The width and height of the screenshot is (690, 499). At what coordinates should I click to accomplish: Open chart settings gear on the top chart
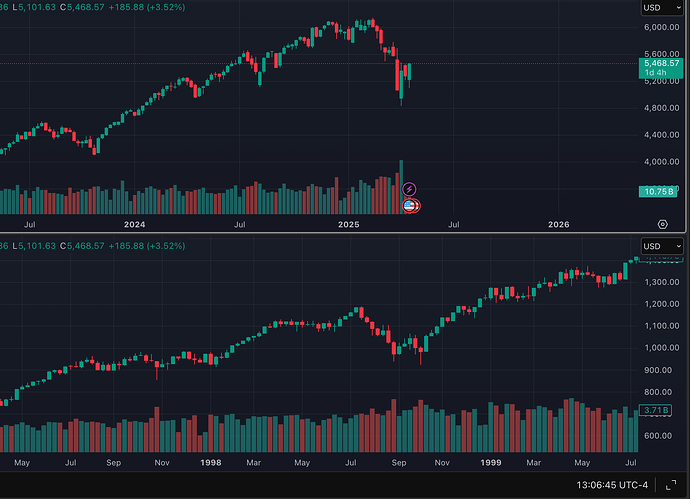click(662, 225)
